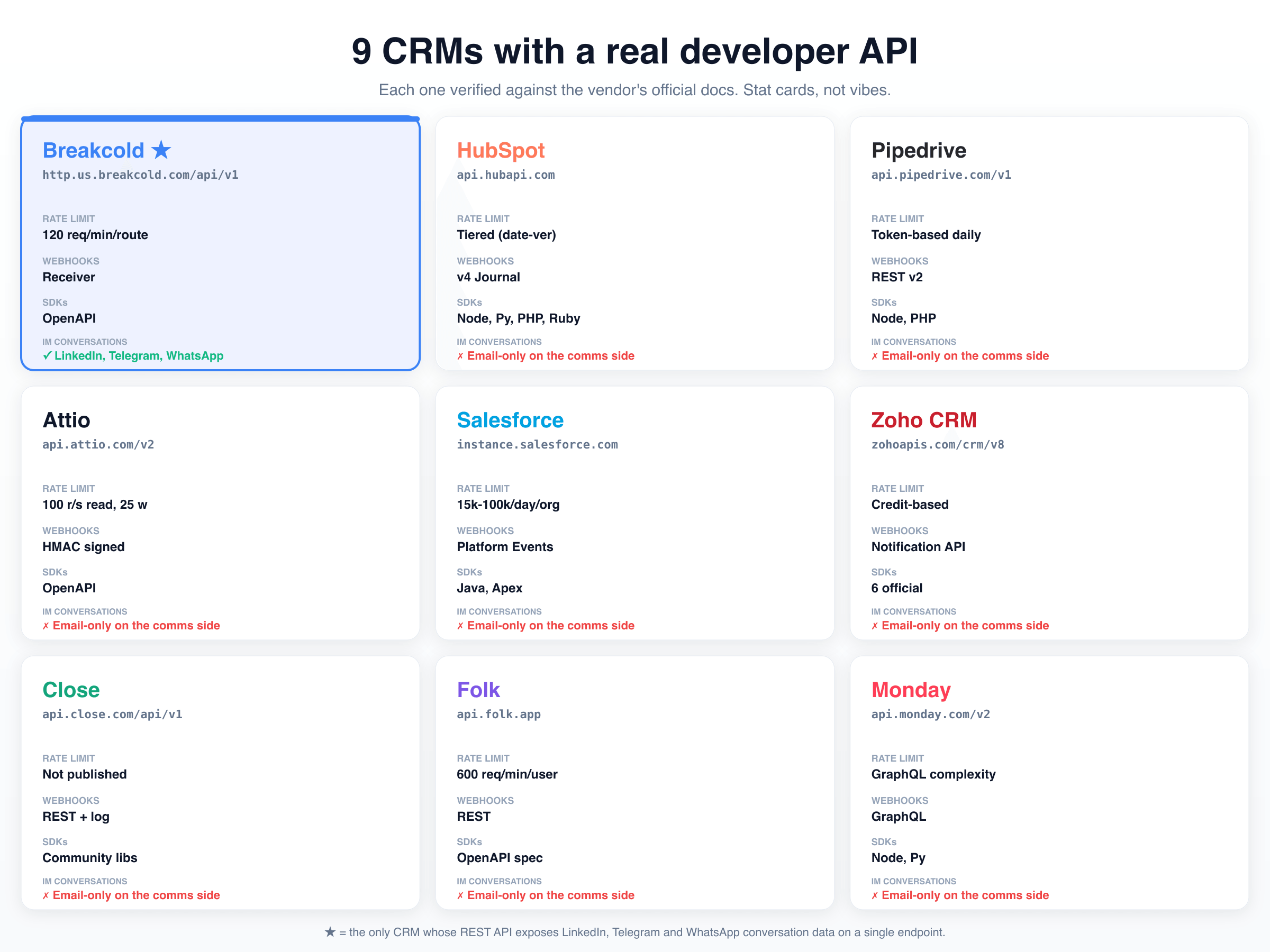
Task: Click 'Node, PHP' SDKs value in Pipedrive
Action: click(904, 318)
